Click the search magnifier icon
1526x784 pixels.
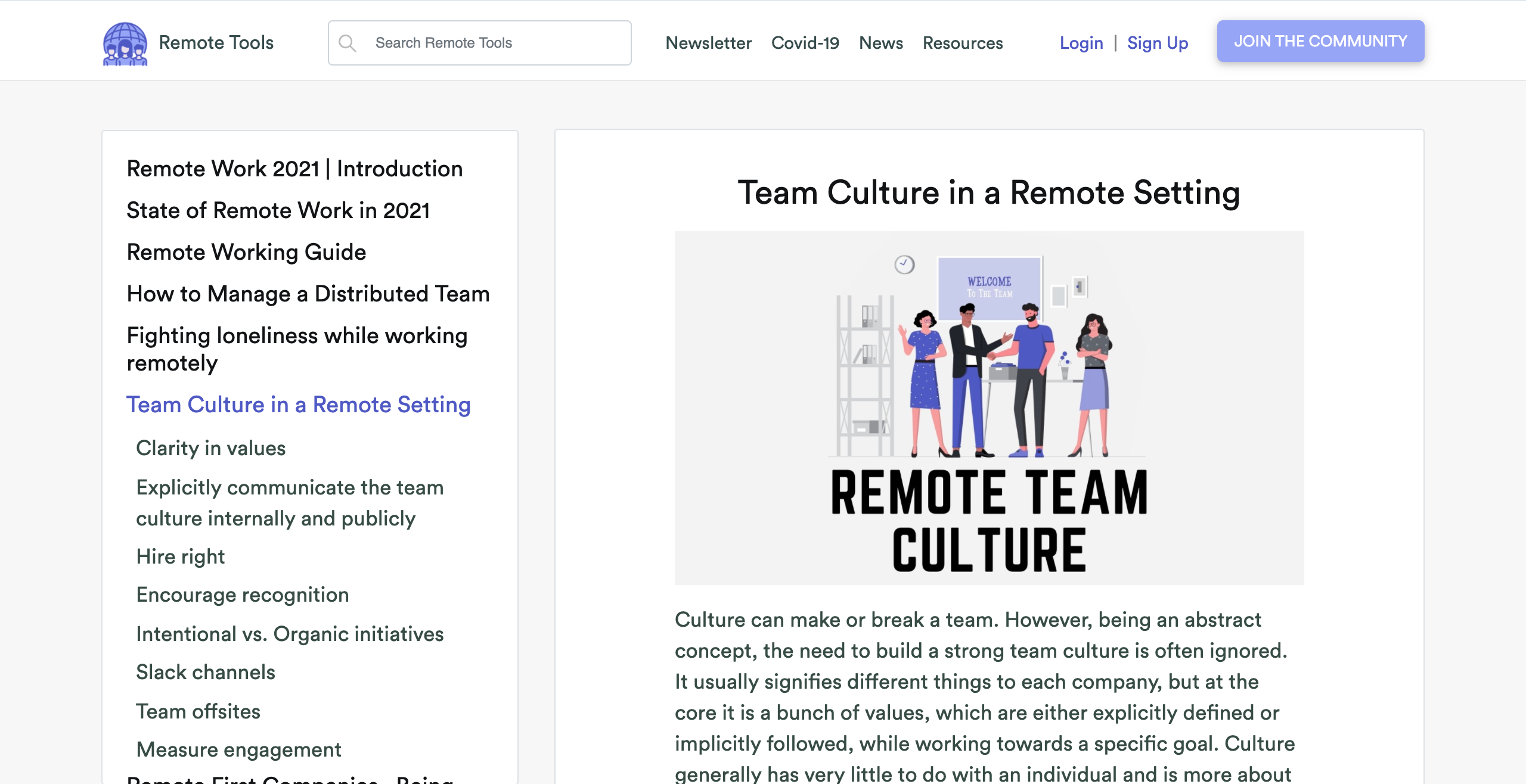[347, 43]
